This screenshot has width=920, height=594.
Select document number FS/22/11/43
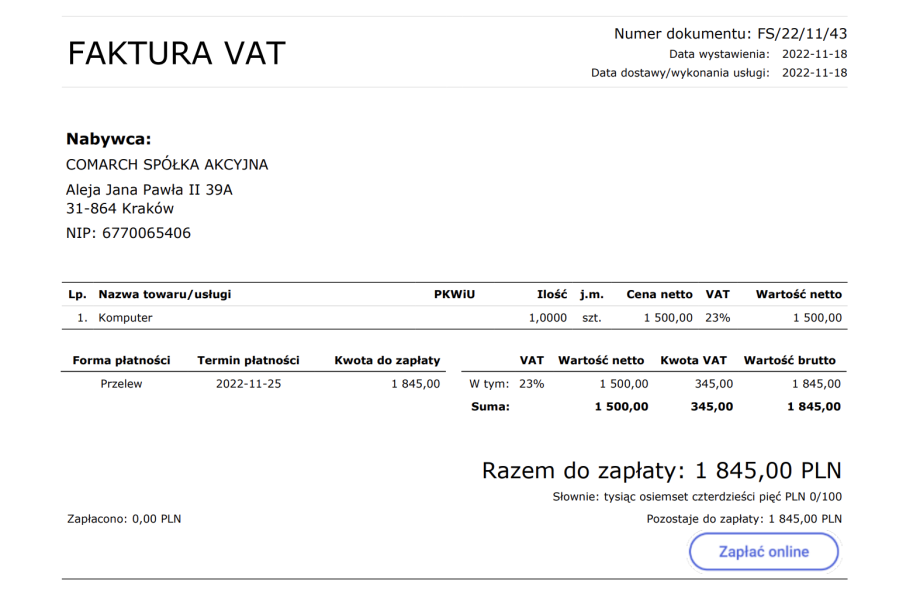pos(802,34)
